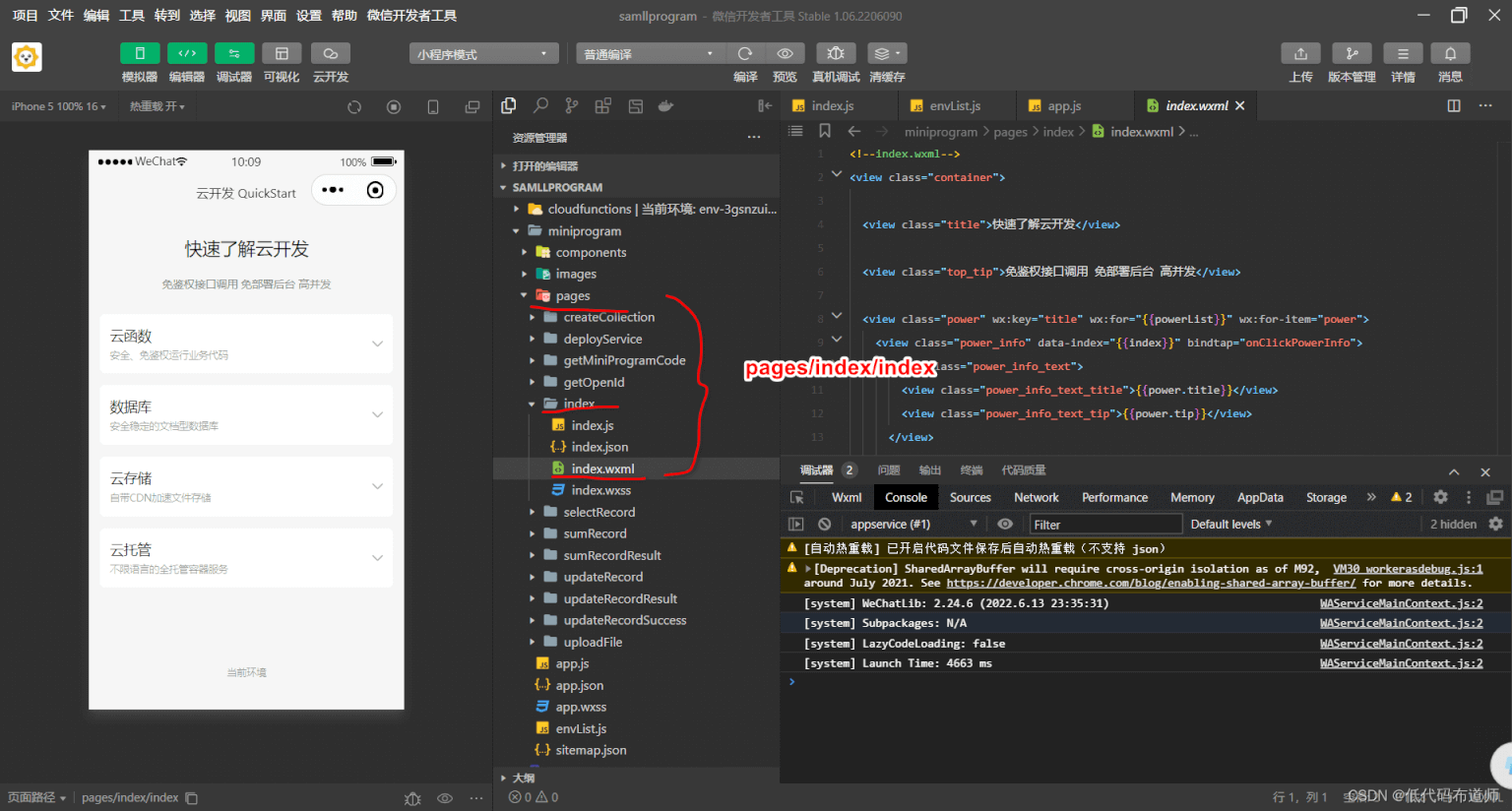Clear the console
This screenshot has height=811, width=1512.
pos(825,525)
